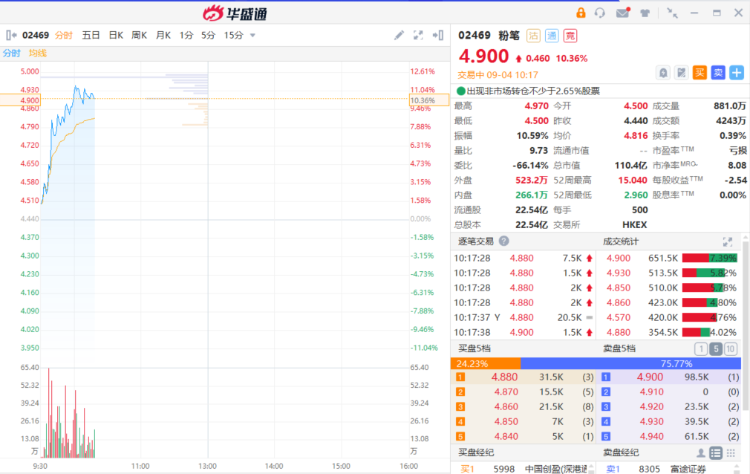750x474 pixels.
Task: Shrink the window with the collapse-arrows icon
Action: coord(672,13)
